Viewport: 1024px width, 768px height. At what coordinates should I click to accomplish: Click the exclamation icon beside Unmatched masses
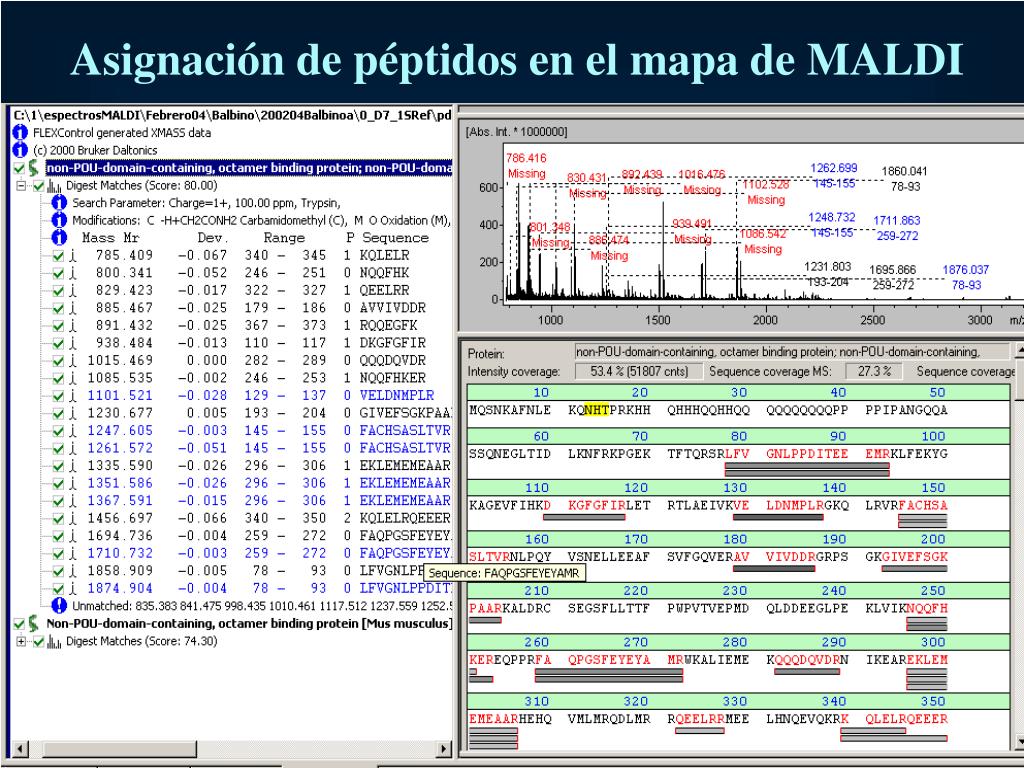tap(59, 606)
